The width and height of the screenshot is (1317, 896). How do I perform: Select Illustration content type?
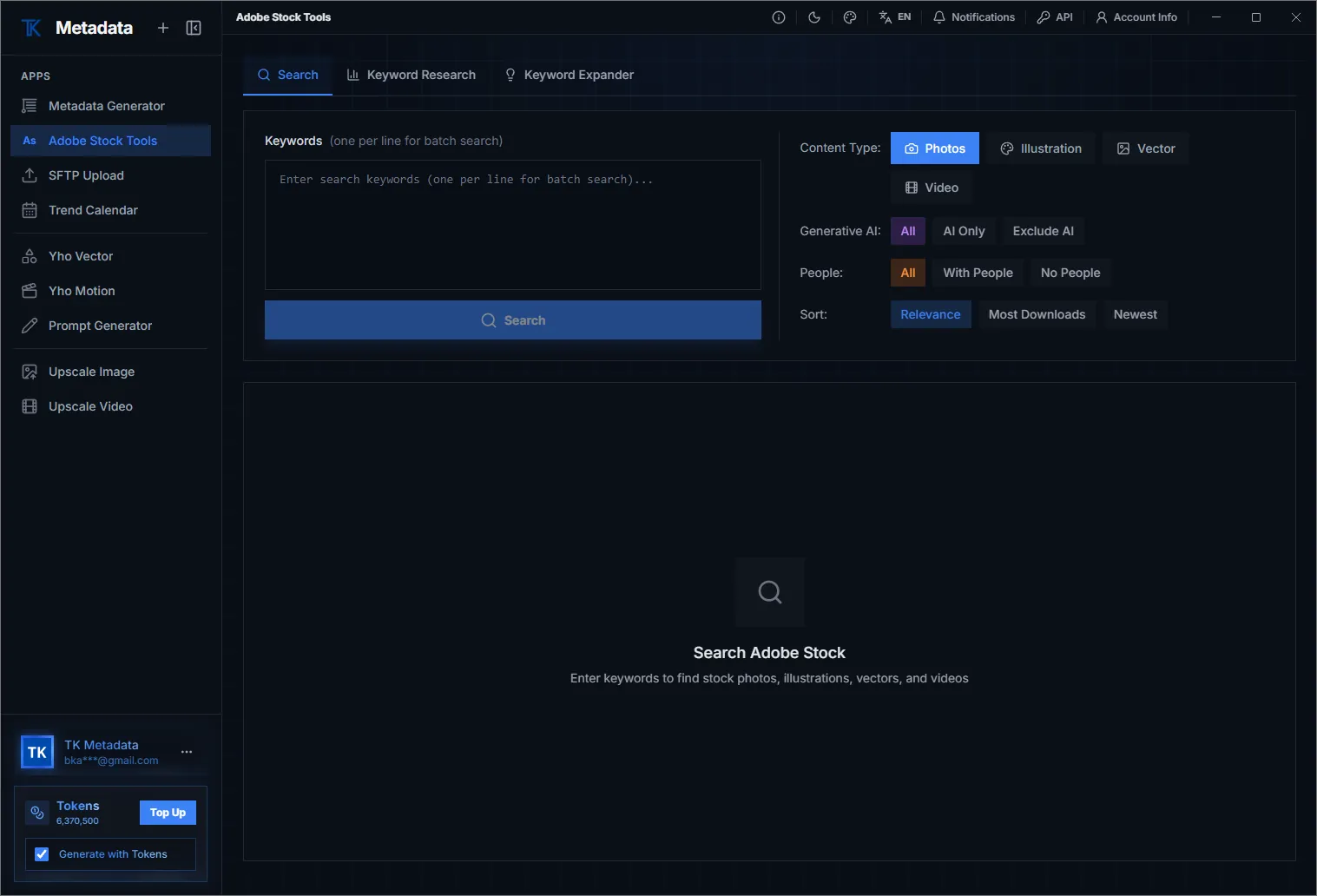1041,148
